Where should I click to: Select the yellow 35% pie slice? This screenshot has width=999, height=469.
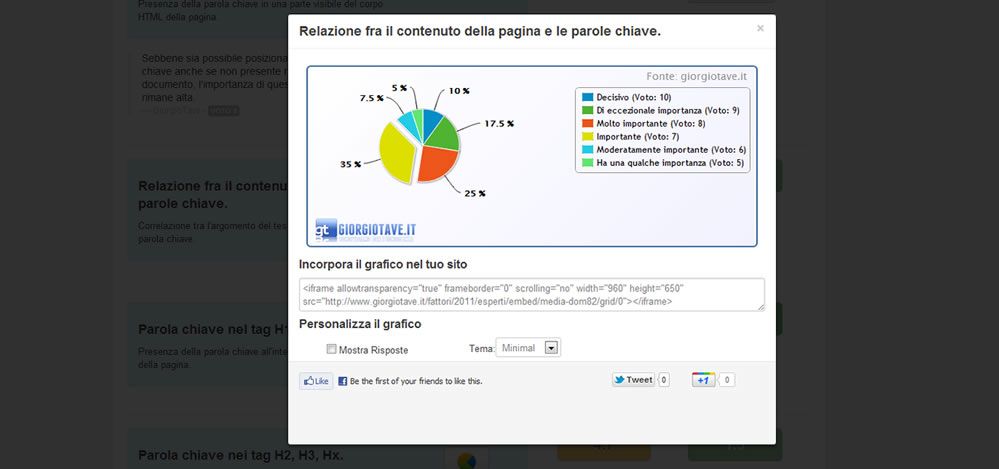(x=392, y=152)
